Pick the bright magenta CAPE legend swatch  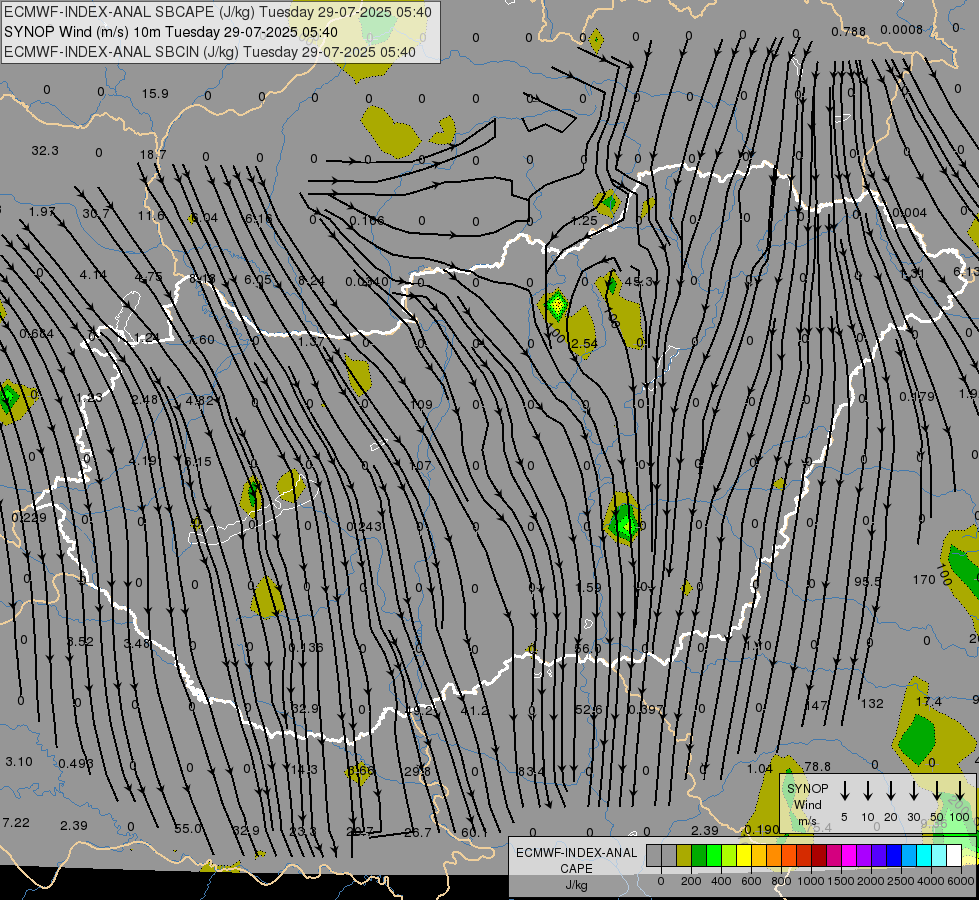pos(849,856)
